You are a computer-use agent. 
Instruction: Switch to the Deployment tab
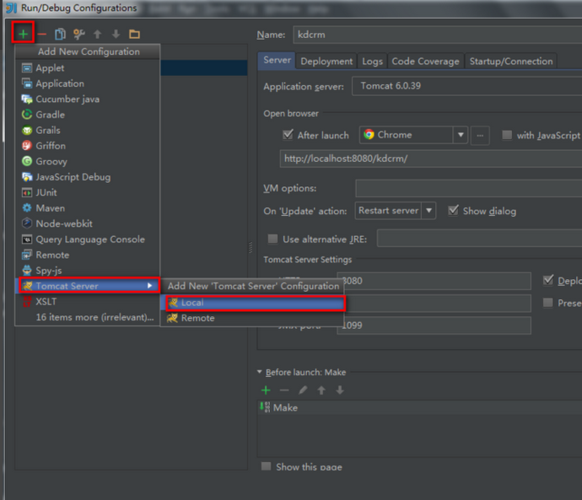(x=327, y=61)
